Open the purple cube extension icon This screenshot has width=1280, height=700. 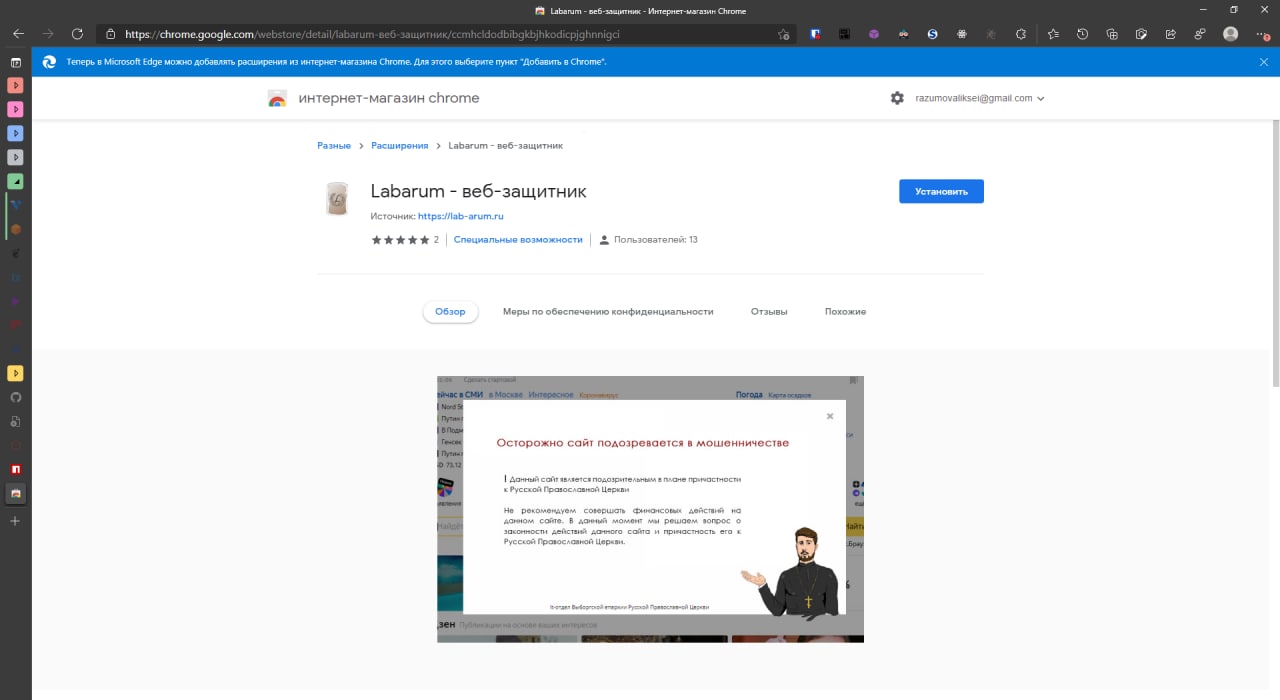click(x=873, y=34)
